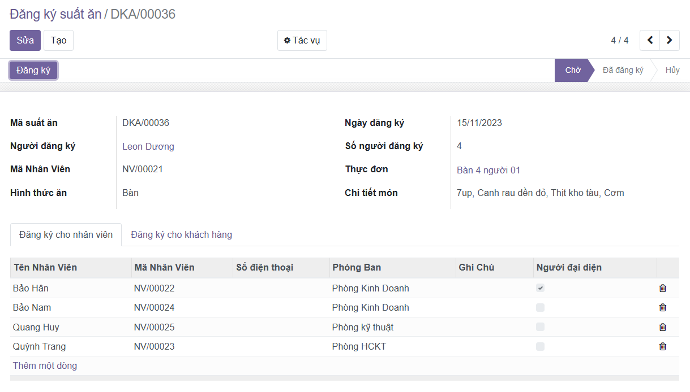Open the Leon Dương registrant link
Viewport: 690px width, 392px height.
pyautogui.click(x=148, y=147)
